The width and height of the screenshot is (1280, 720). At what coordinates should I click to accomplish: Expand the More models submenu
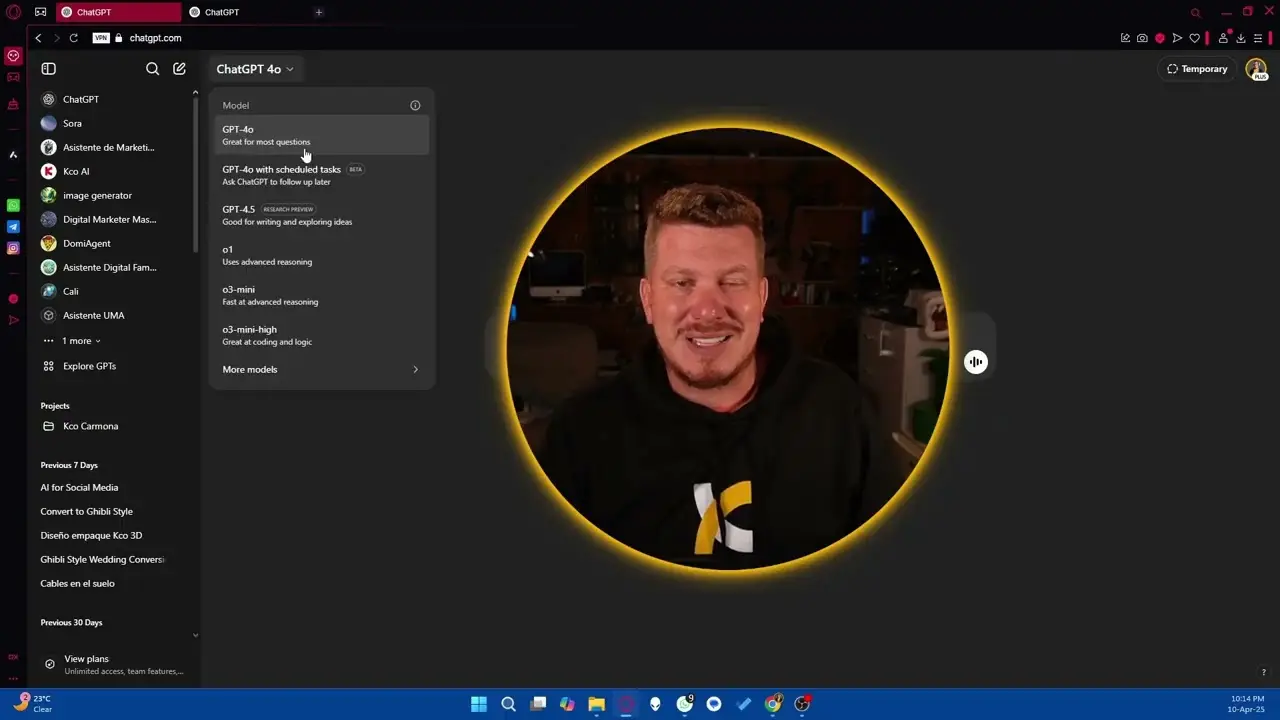(322, 369)
